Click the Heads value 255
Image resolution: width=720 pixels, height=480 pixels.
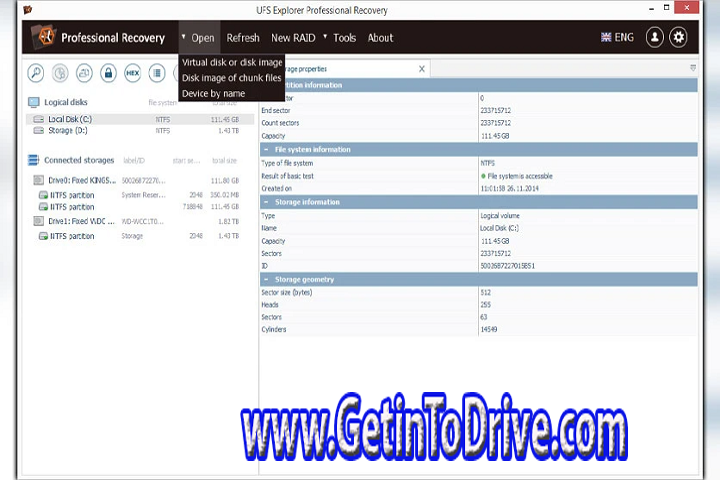coord(485,305)
